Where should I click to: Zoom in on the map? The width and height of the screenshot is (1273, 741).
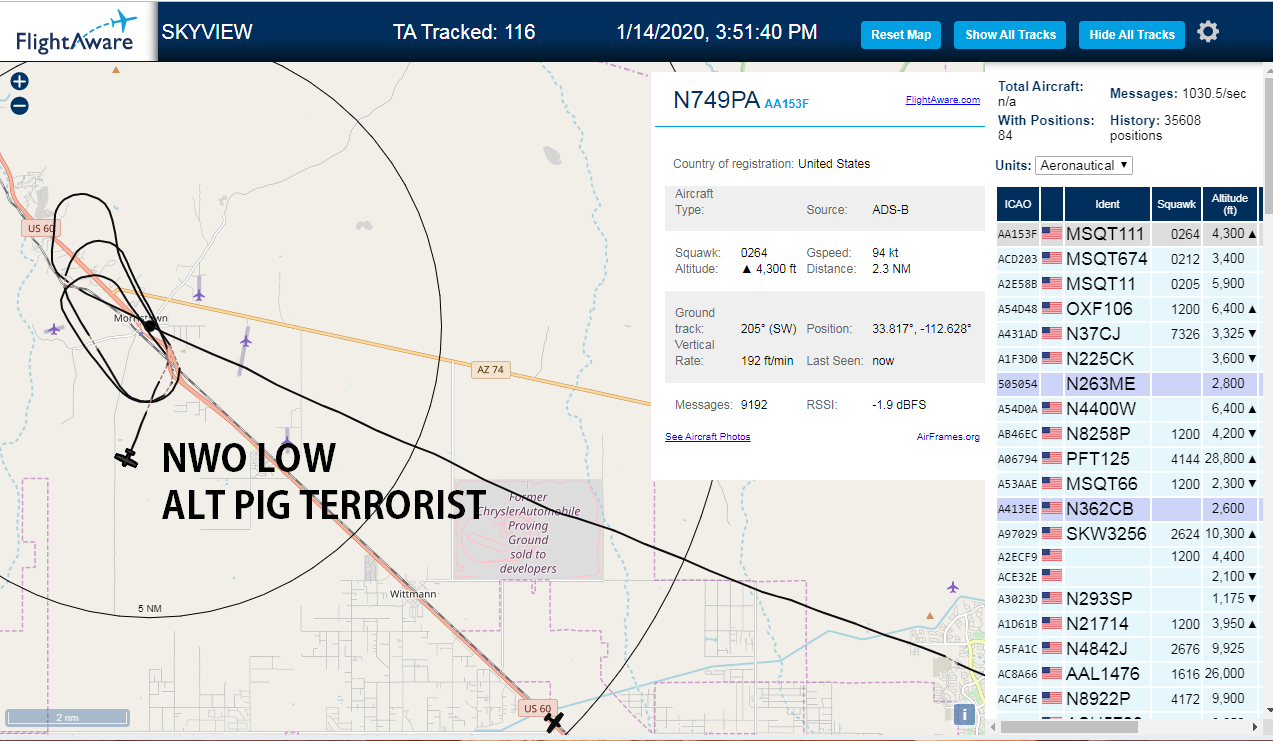pos(19,82)
